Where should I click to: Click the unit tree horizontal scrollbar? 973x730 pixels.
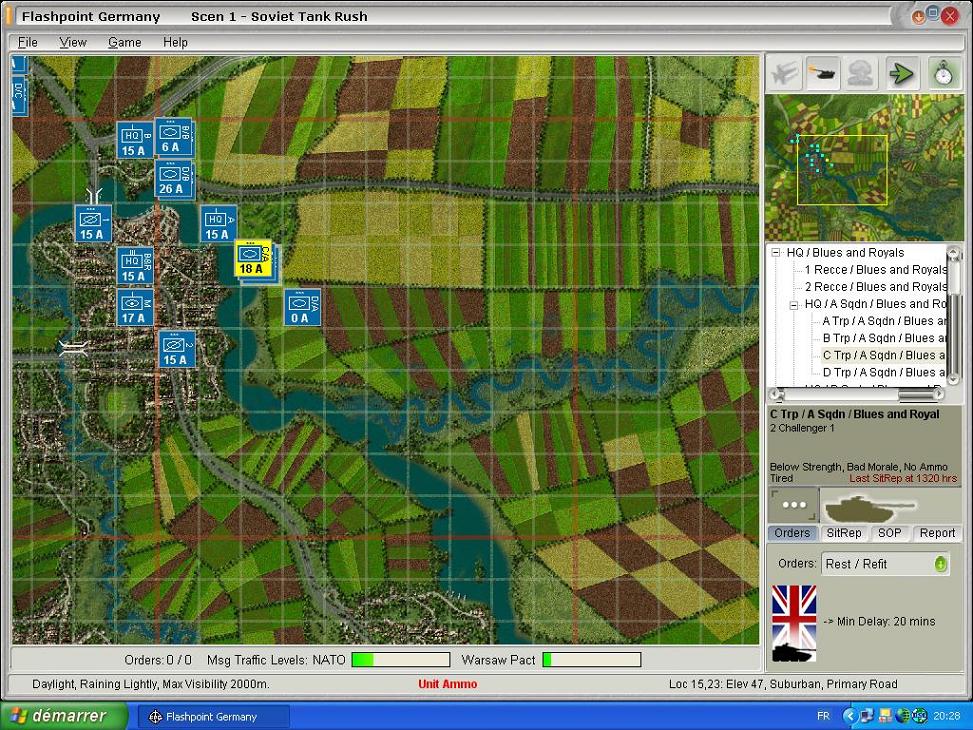(857, 394)
